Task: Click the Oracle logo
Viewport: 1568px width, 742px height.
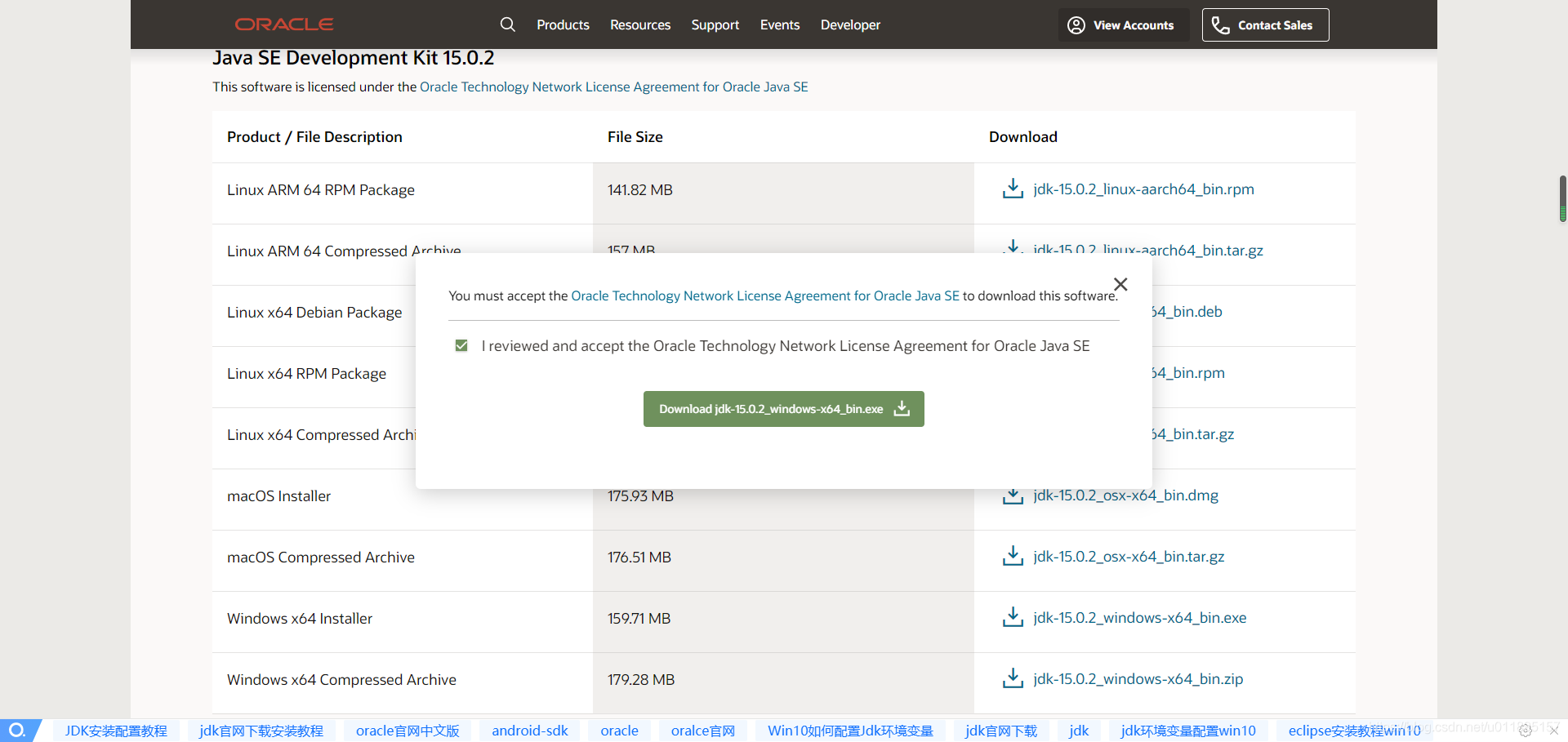Action: coord(284,24)
